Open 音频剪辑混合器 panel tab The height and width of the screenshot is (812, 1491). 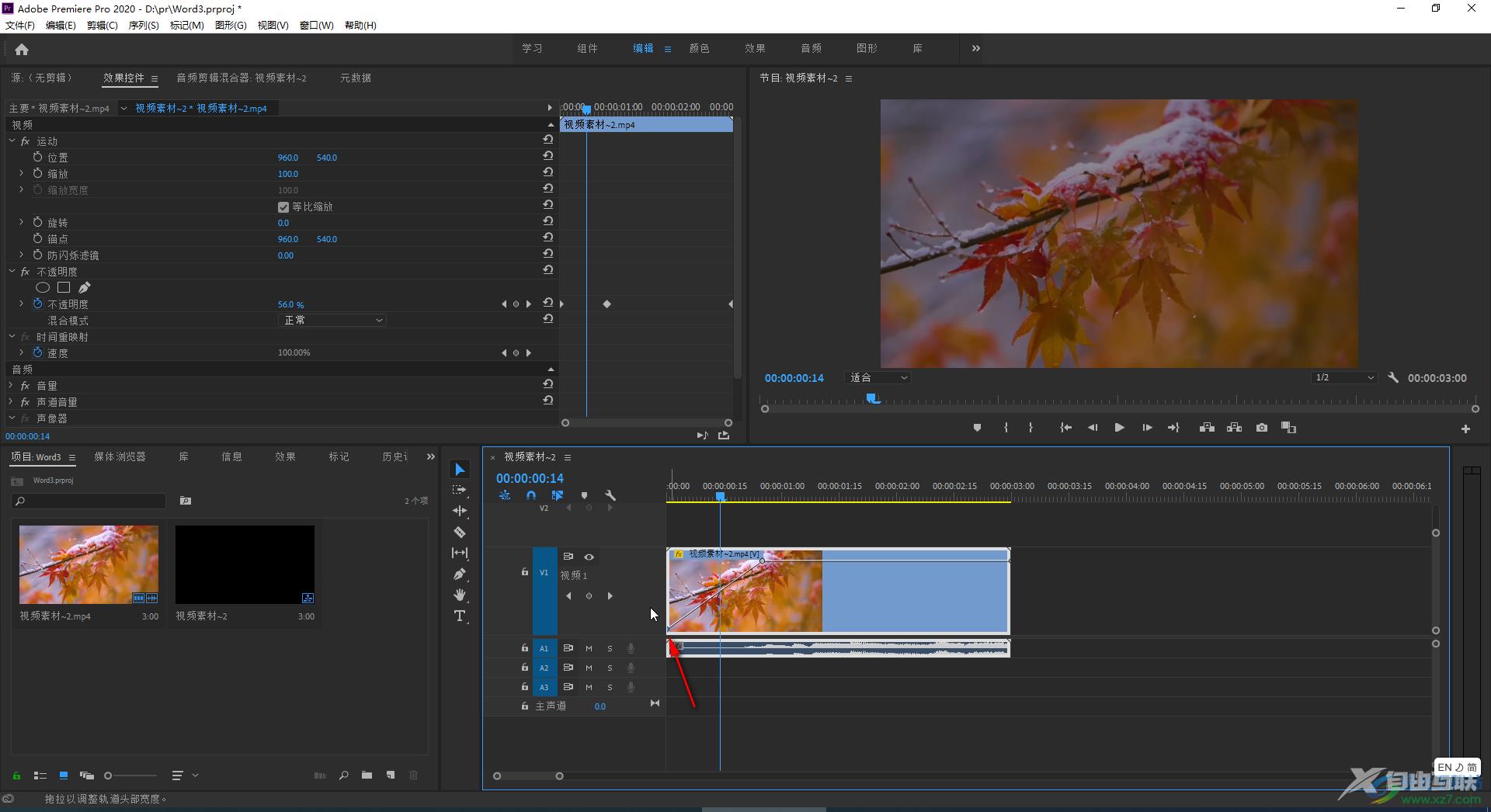[242, 78]
